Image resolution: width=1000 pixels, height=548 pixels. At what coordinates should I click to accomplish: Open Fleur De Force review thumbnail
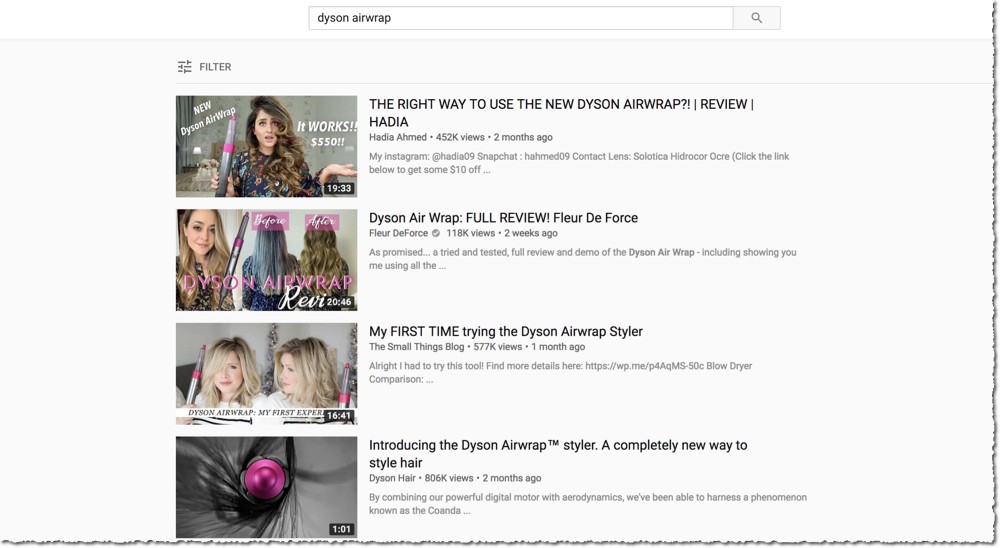pyautogui.click(x=267, y=260)
